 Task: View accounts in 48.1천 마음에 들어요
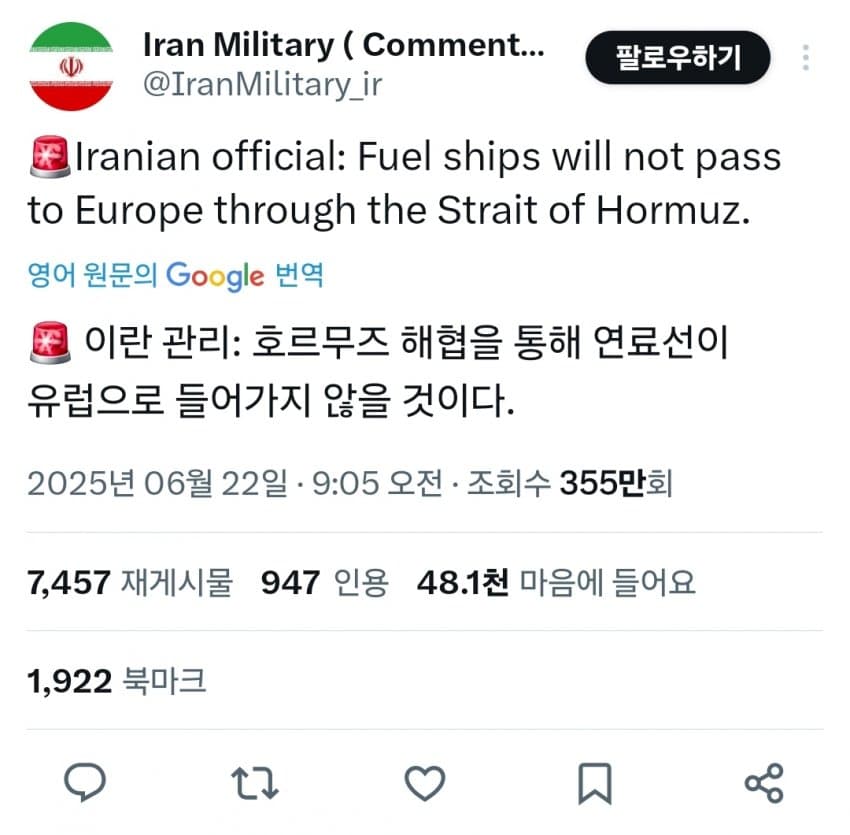555,582
